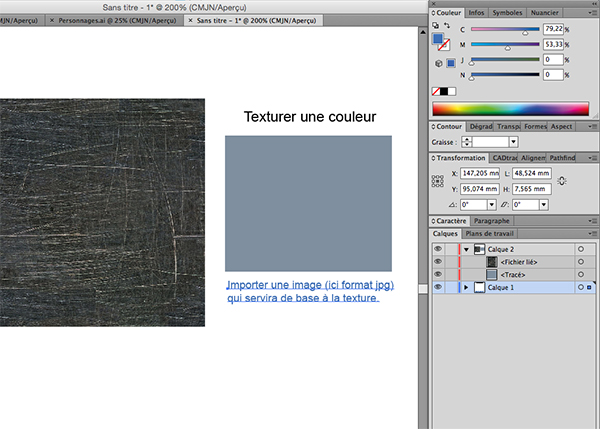Switch to the Plans de travail tab

[490, 233]
